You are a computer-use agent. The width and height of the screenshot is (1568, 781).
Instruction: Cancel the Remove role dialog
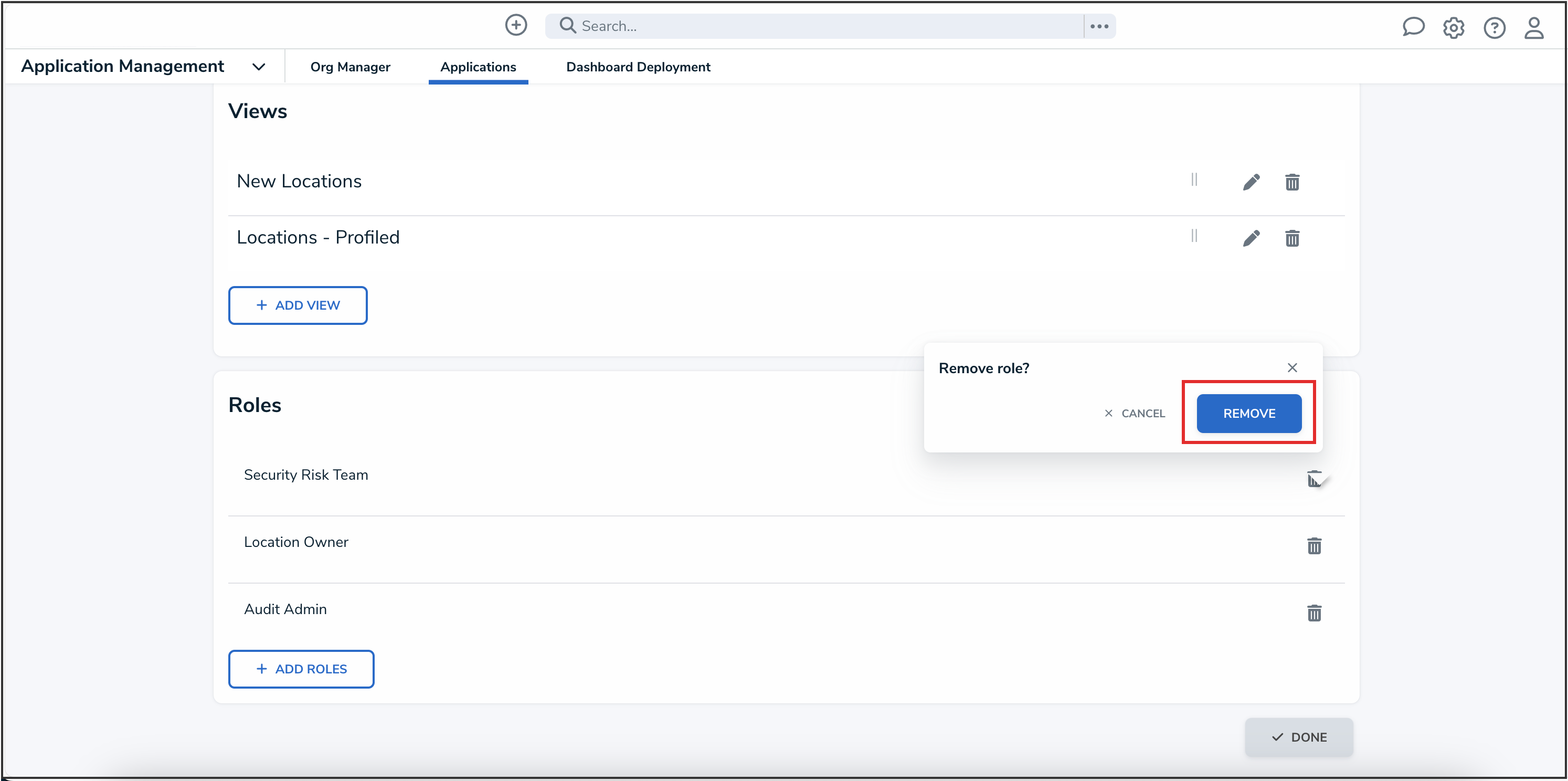click(1135, 413)
